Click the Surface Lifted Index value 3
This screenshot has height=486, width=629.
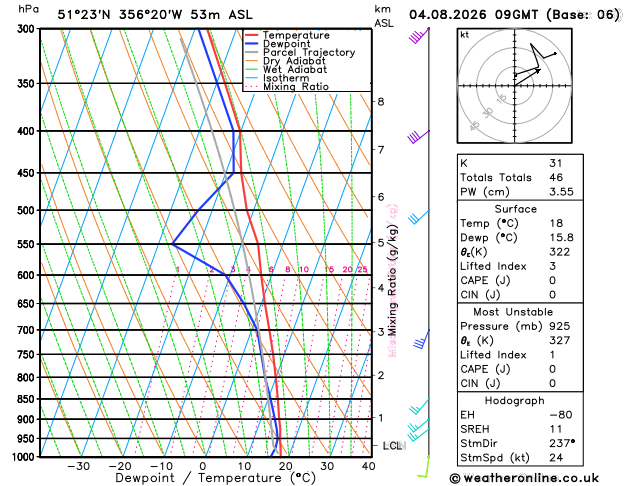[552, 266]
